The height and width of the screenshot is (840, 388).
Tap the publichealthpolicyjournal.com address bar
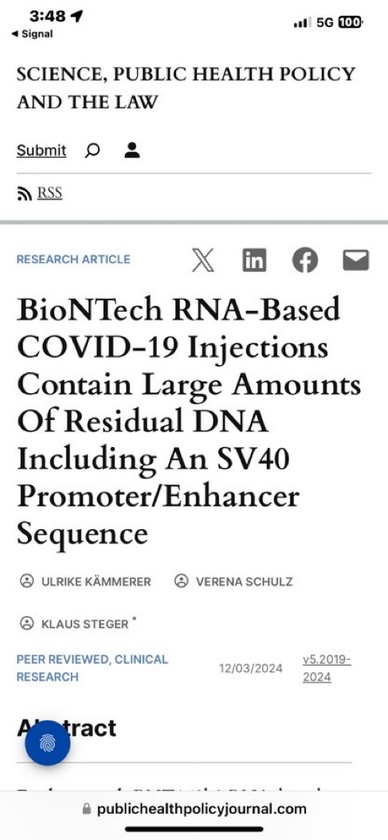pyautogui.click(x=194, y=809)
